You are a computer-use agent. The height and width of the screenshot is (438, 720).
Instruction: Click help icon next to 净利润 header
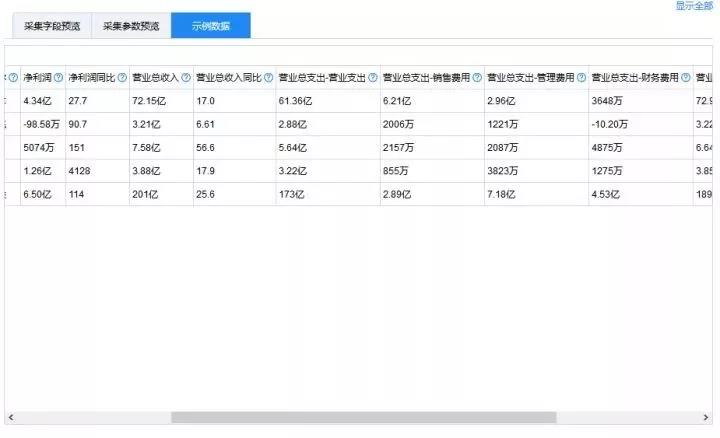pos(58,78)
